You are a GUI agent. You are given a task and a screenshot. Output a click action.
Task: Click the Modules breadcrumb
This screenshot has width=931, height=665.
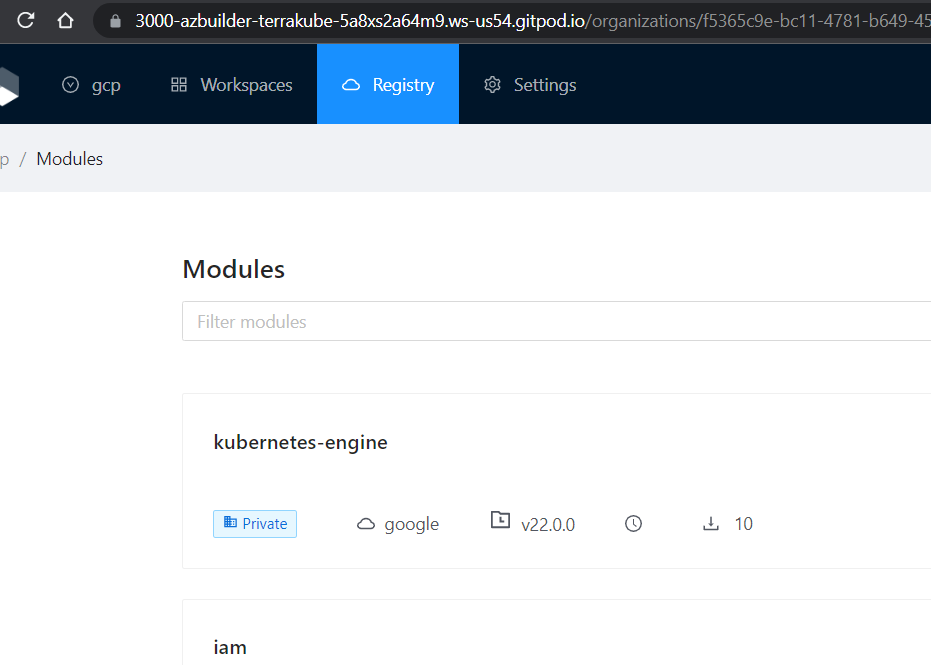coord(70,159)
